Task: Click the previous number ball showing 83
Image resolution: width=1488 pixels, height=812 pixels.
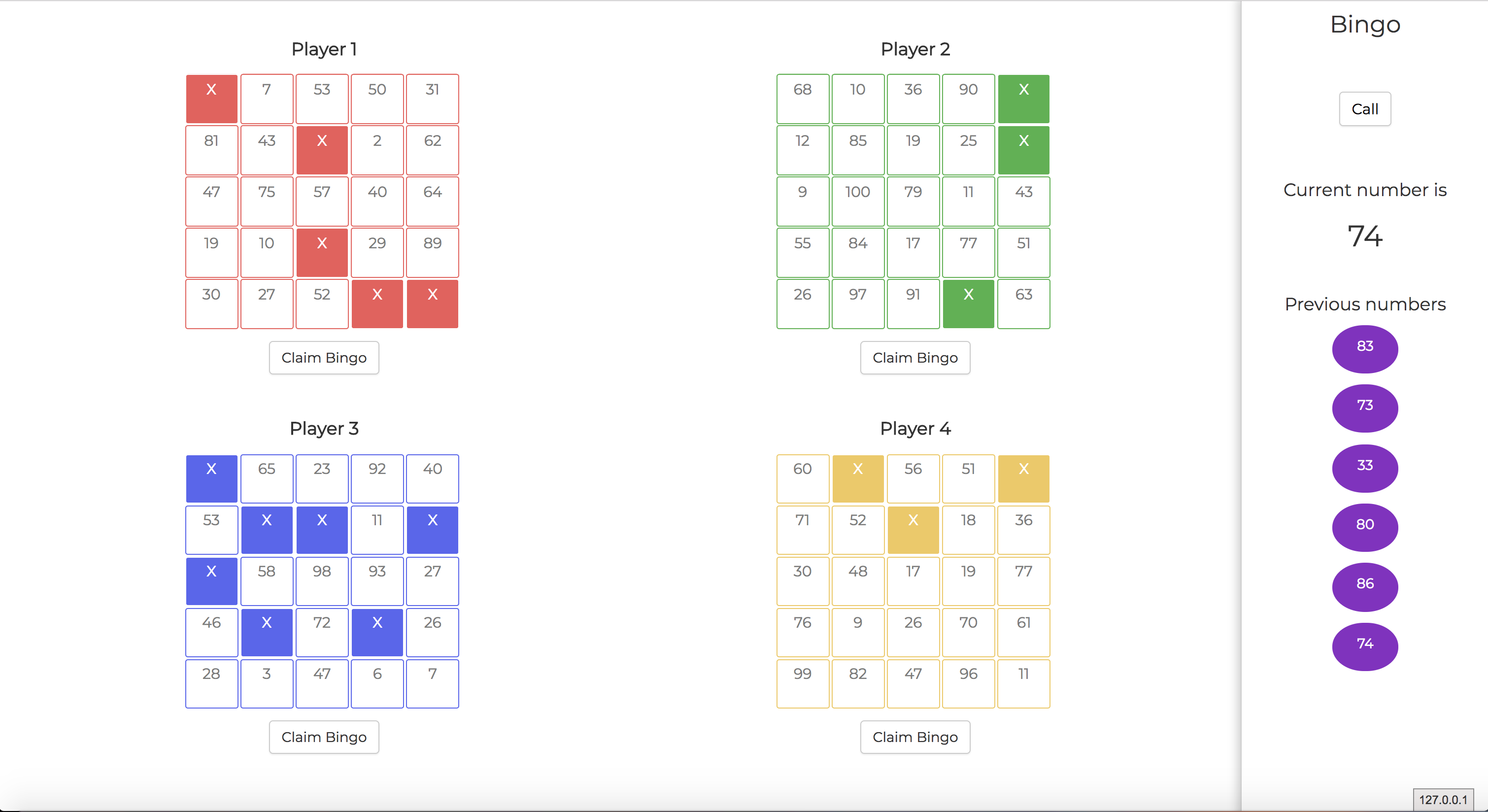Action: click(x=1364, y=349)
